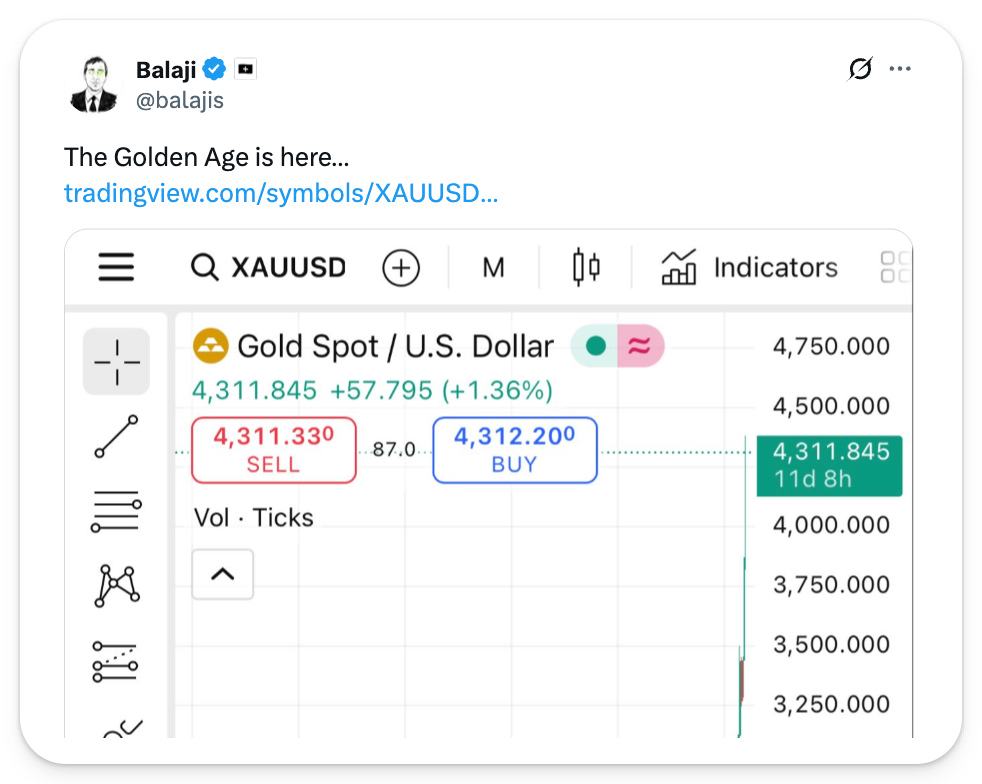The image size is (982, 784).
Task: Collapse the indicator legend chevron
Action: (x=222, y=575)
